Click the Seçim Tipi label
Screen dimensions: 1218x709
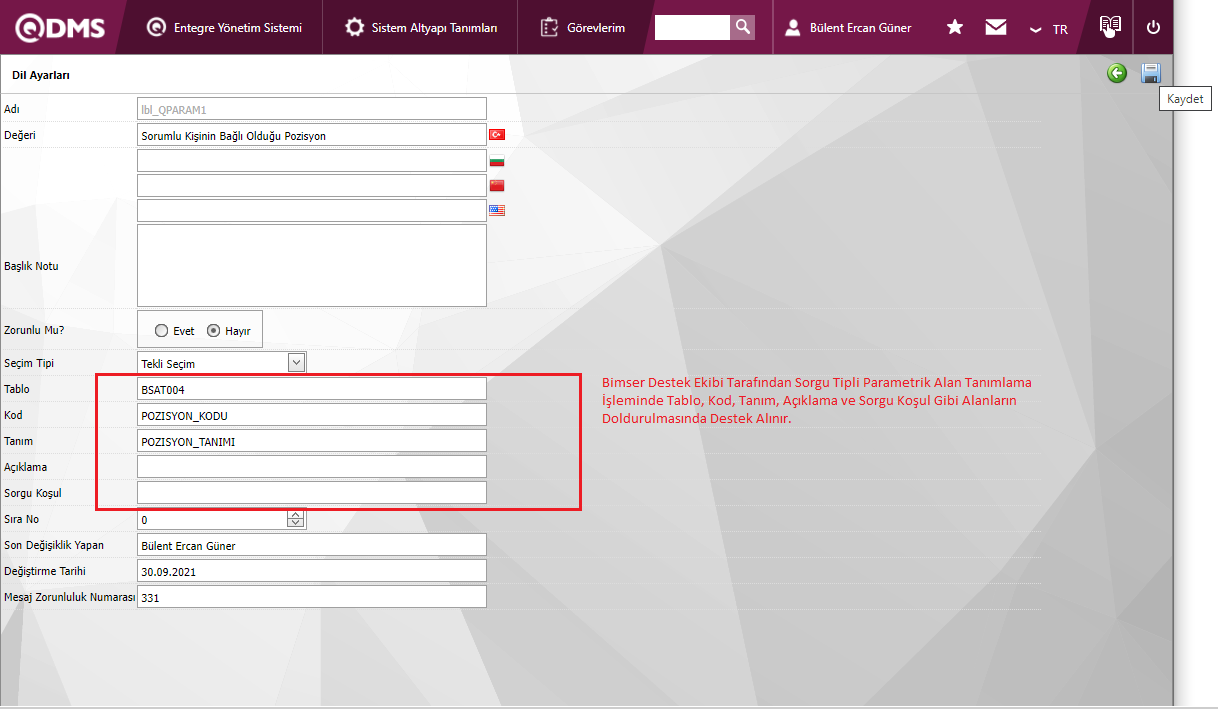coord(28,363)
